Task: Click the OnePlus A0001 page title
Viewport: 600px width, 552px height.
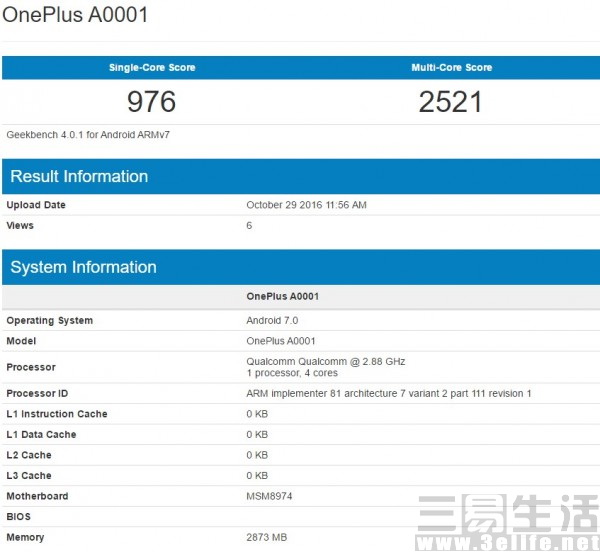Action: pos(75,15)
